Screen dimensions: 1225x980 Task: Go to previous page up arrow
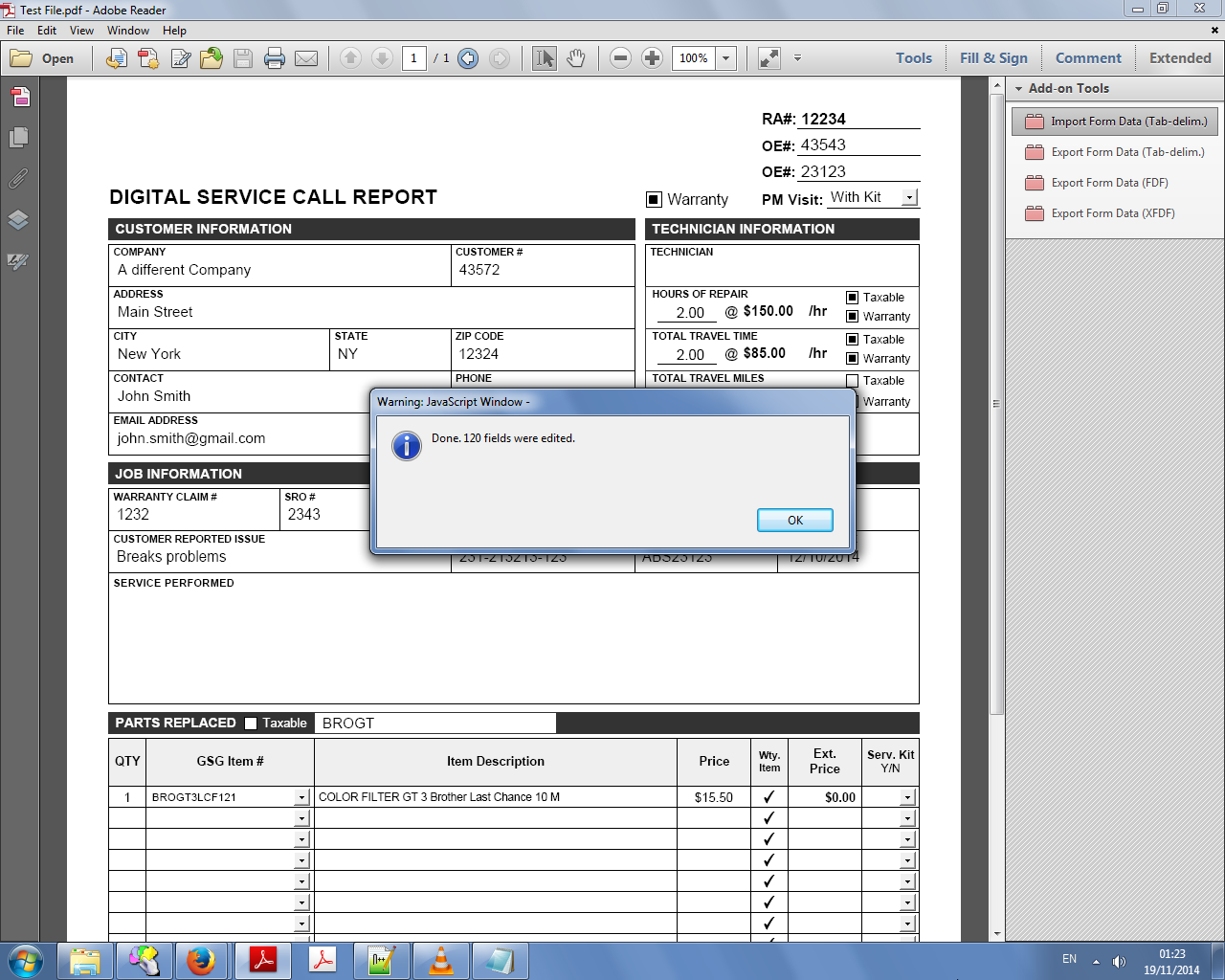tap(350, 58)
